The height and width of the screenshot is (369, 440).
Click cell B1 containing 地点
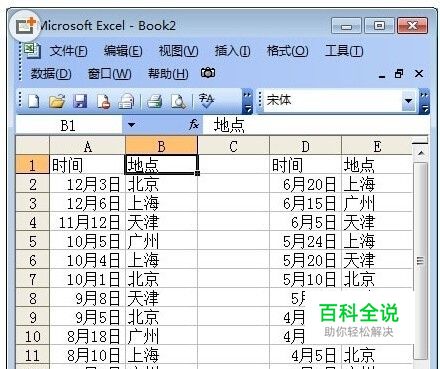[x=161, y=165]
